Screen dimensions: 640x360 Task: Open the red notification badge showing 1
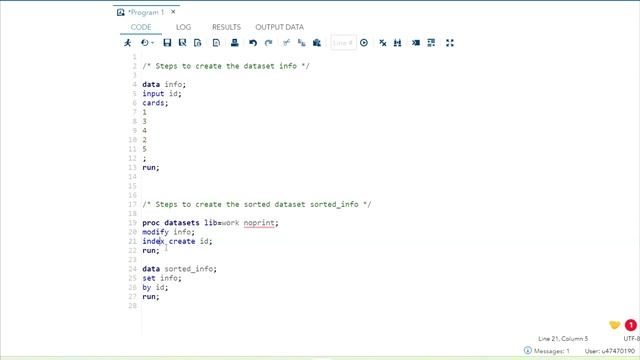pyautogui.click(x=631, y=325)
